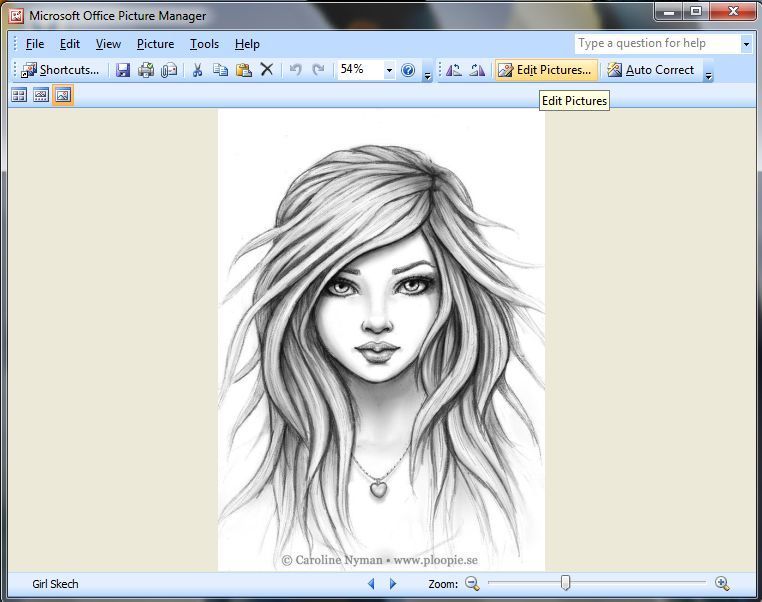
Task: Go to next picture with right arrow
Action: [393, 584]
